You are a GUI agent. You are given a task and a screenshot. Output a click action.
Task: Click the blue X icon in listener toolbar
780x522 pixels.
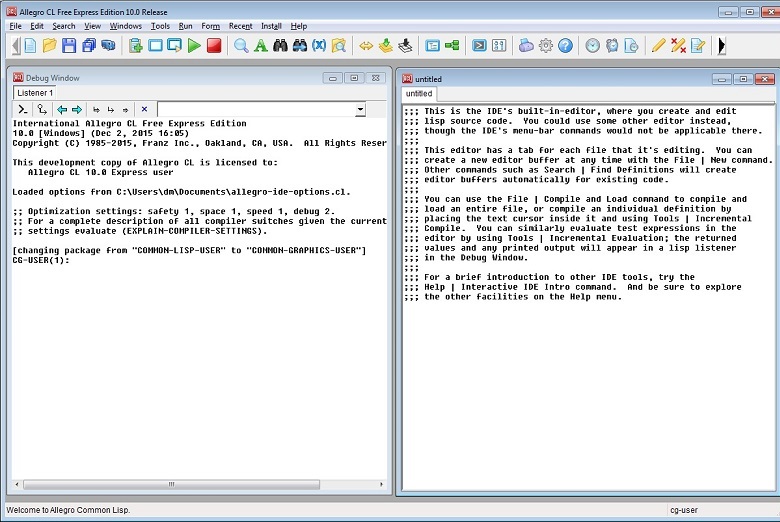pyautogui.click(x=144, y=109)
